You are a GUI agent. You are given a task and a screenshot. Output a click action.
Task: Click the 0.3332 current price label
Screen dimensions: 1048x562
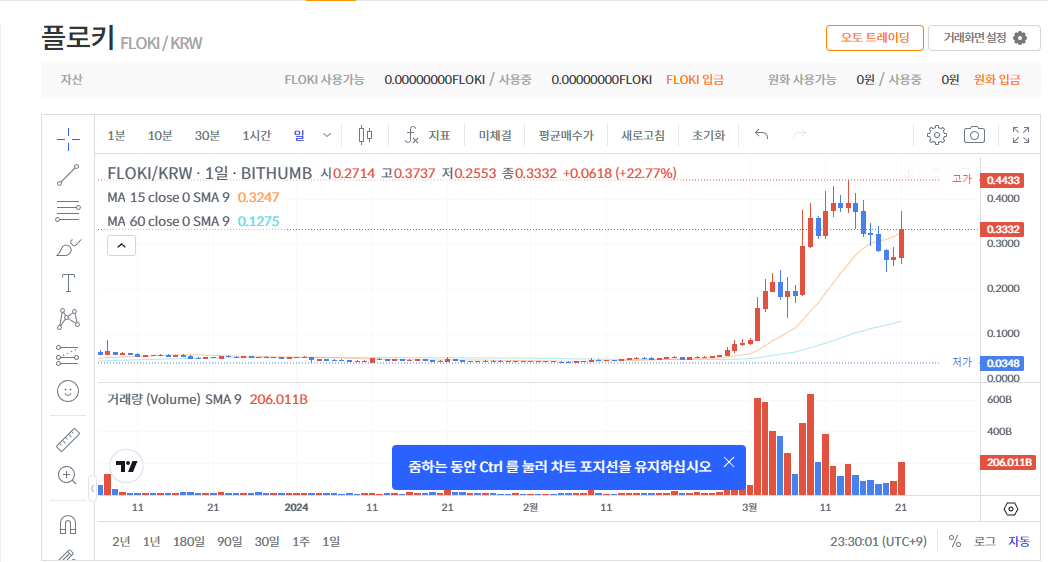tap(1003, 229)
